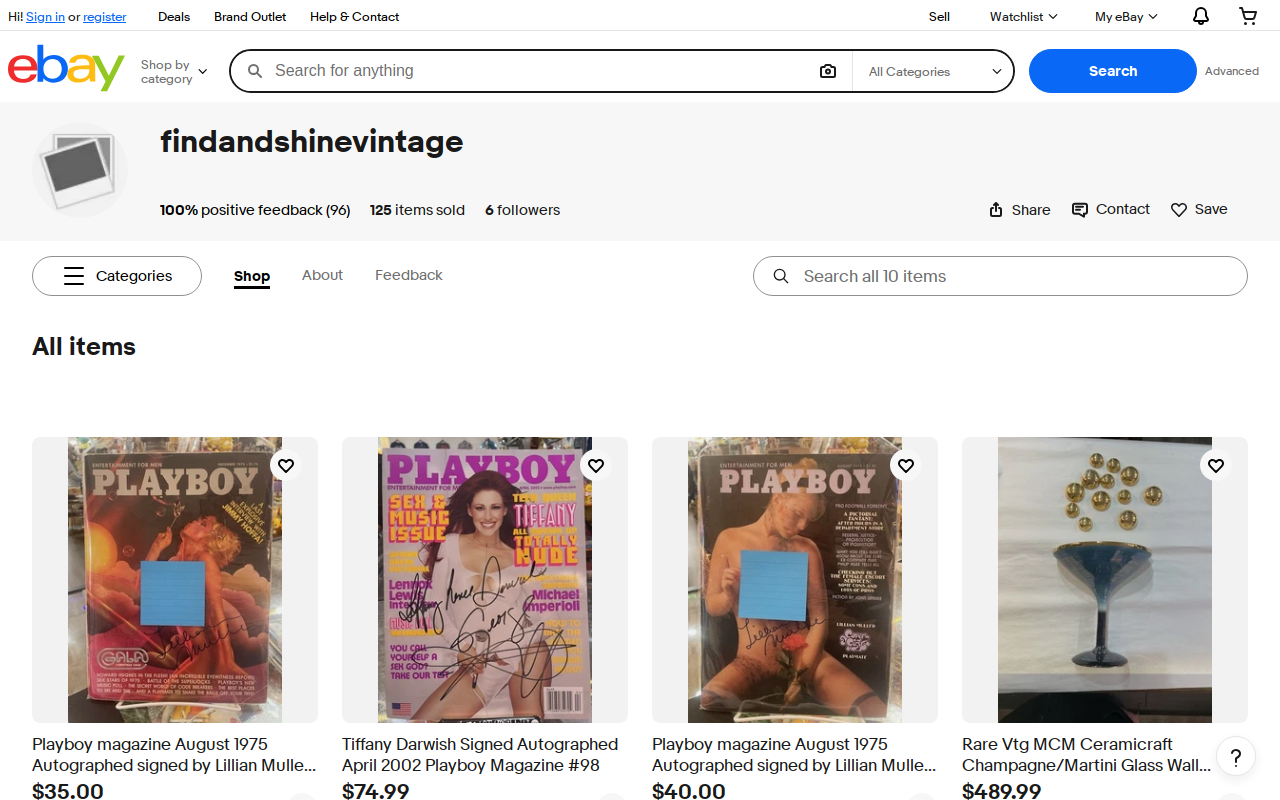Click the 125 items sold text
The width and height of the screenshot is (1280, 800).
(x=417, y=210)
